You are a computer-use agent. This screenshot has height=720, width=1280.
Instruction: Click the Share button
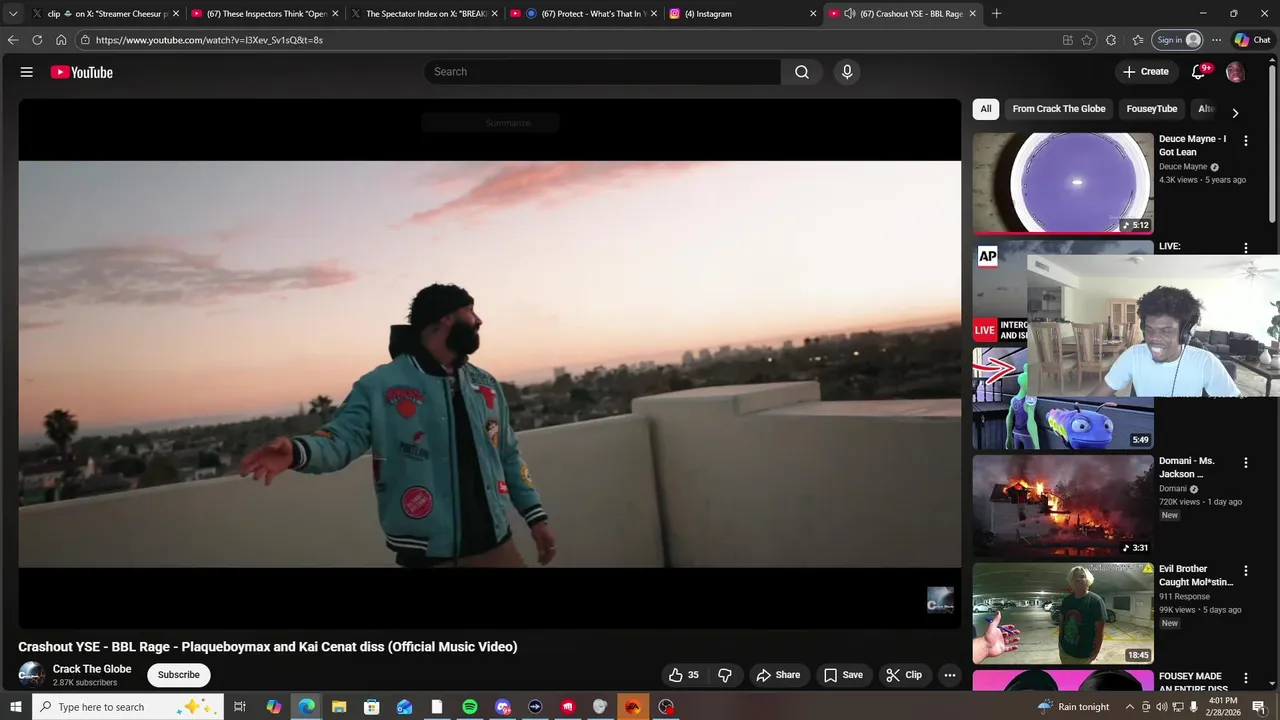click(778, 675)
